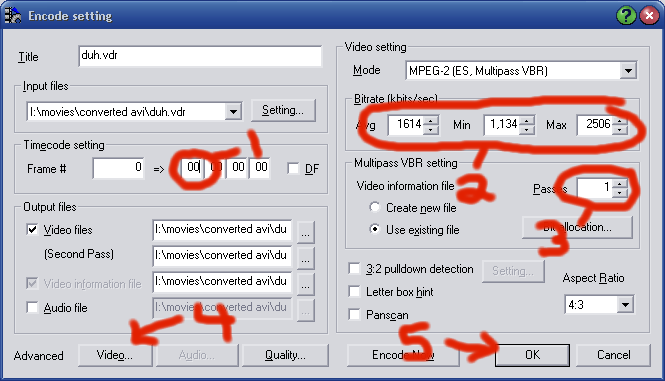Image resolution: width=665 pixels, height=381 pixels.
Task: Click the timecode hours field
Action: [193, 168]
